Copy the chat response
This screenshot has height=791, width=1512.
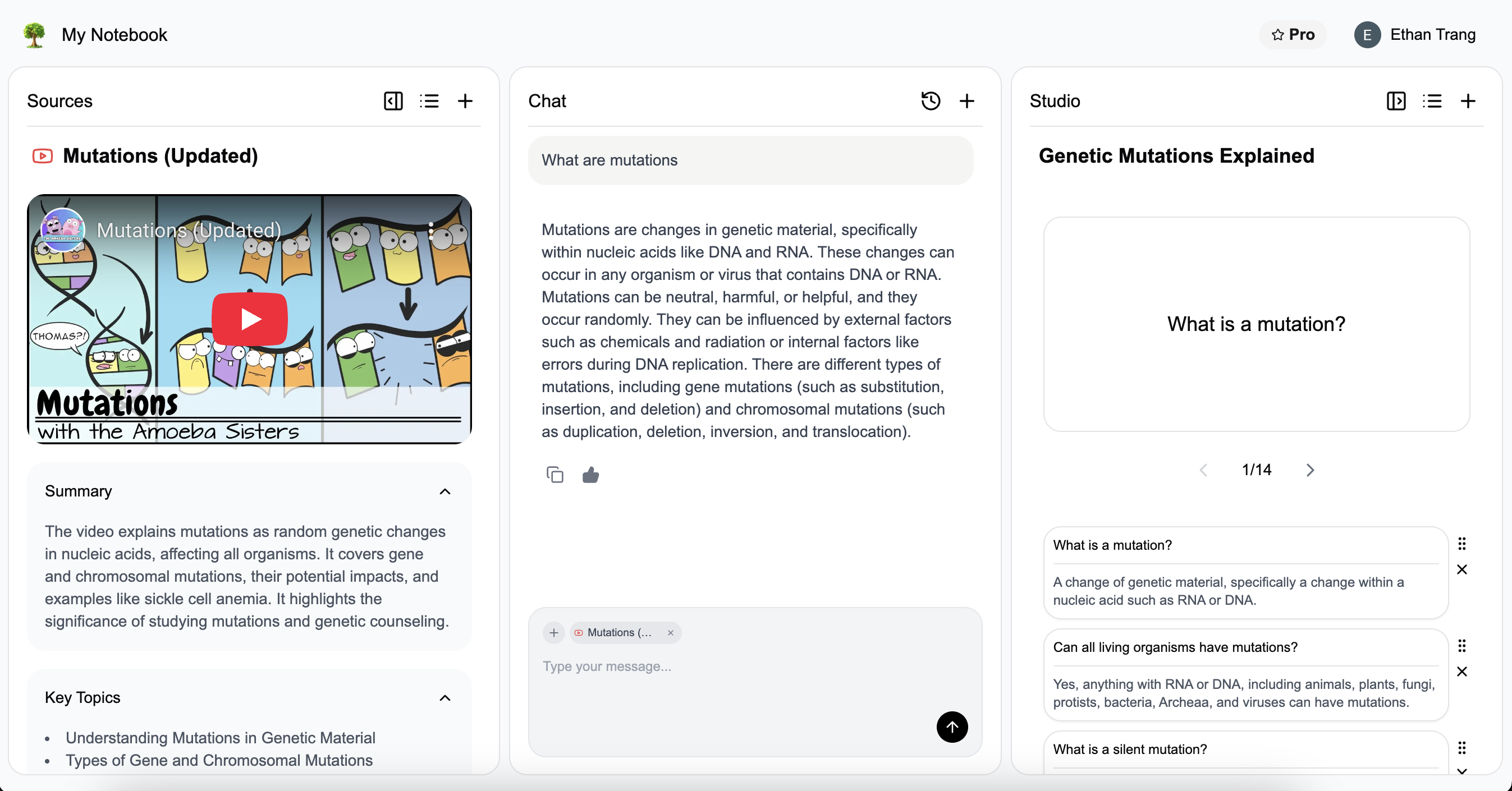[555, 474]
